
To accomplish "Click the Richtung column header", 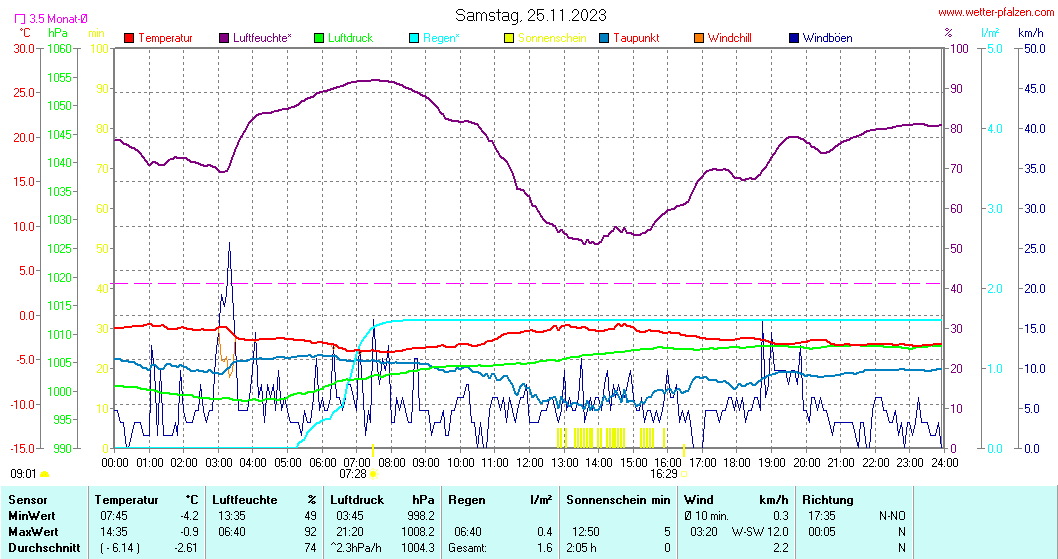I will point(828,500).
